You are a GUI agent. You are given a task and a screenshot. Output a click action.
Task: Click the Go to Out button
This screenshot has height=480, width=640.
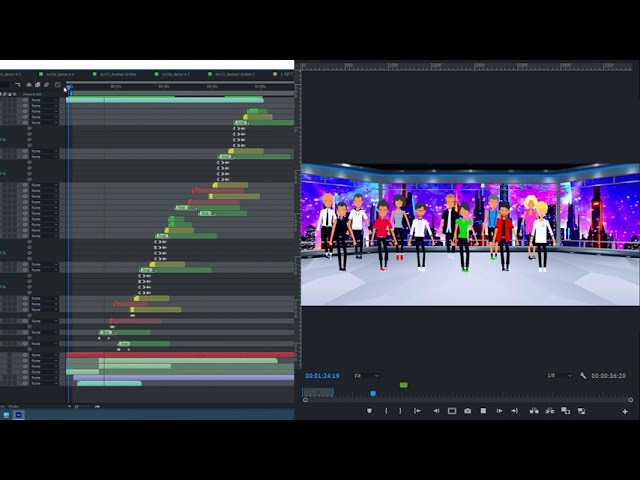coord(515,411)
